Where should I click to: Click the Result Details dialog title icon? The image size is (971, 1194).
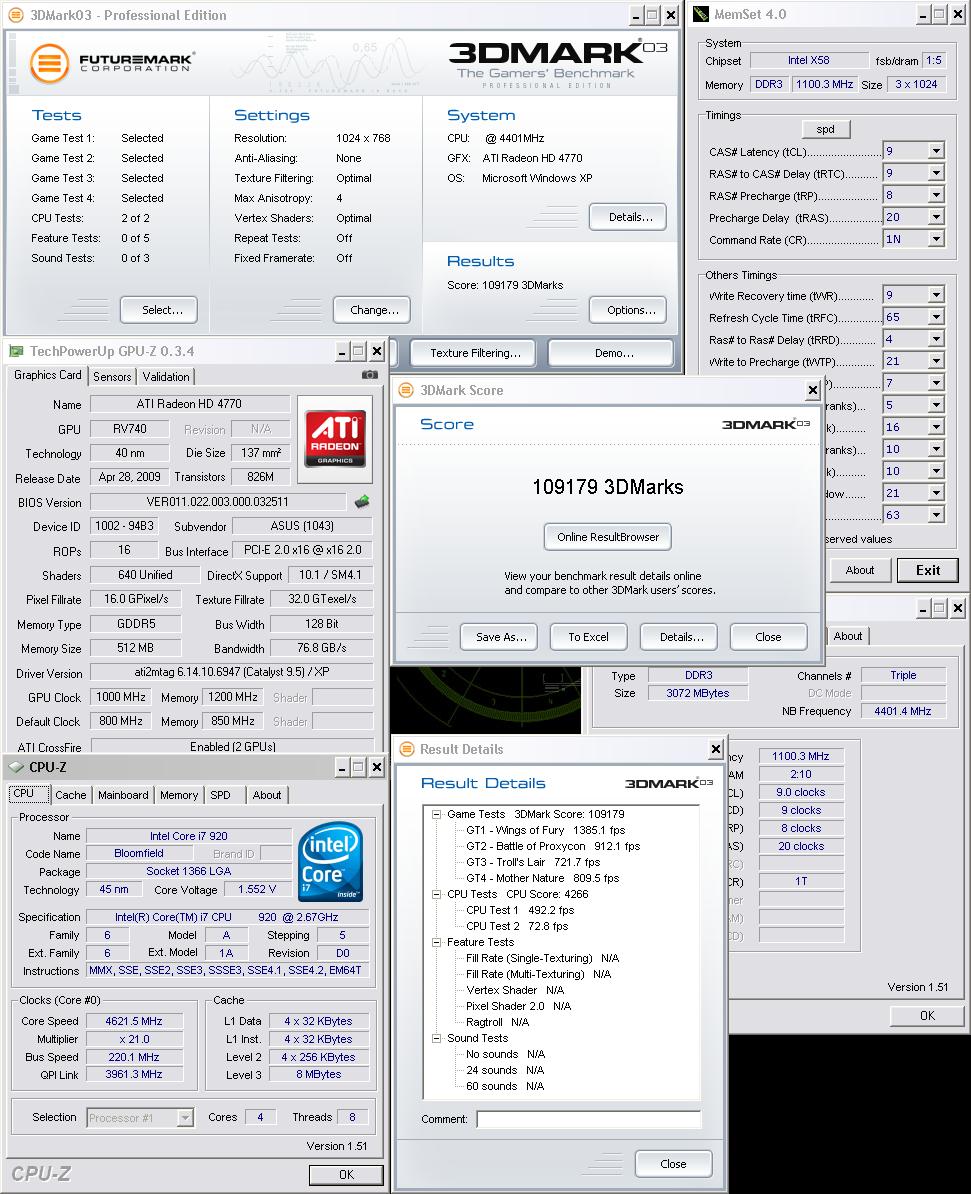pyautogui.click(x=407, y=749)
